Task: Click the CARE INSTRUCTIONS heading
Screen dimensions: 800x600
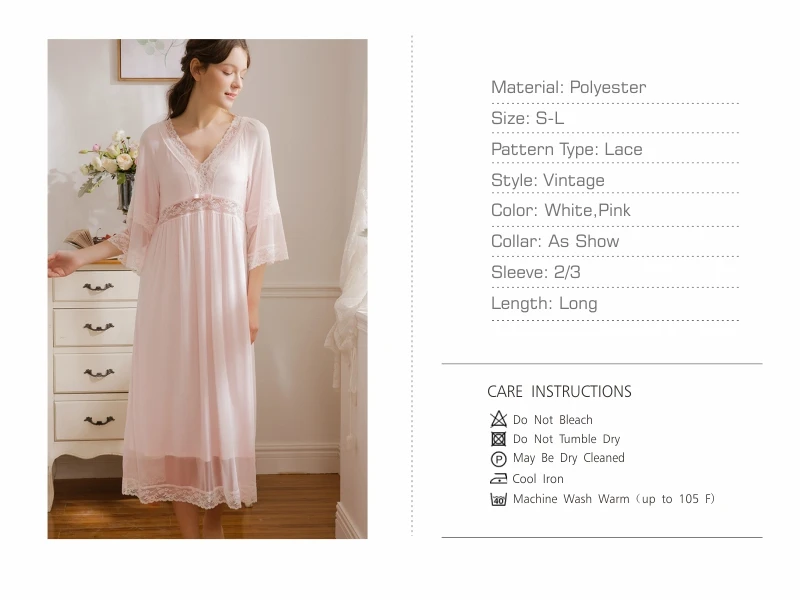Action: point(559,391)
